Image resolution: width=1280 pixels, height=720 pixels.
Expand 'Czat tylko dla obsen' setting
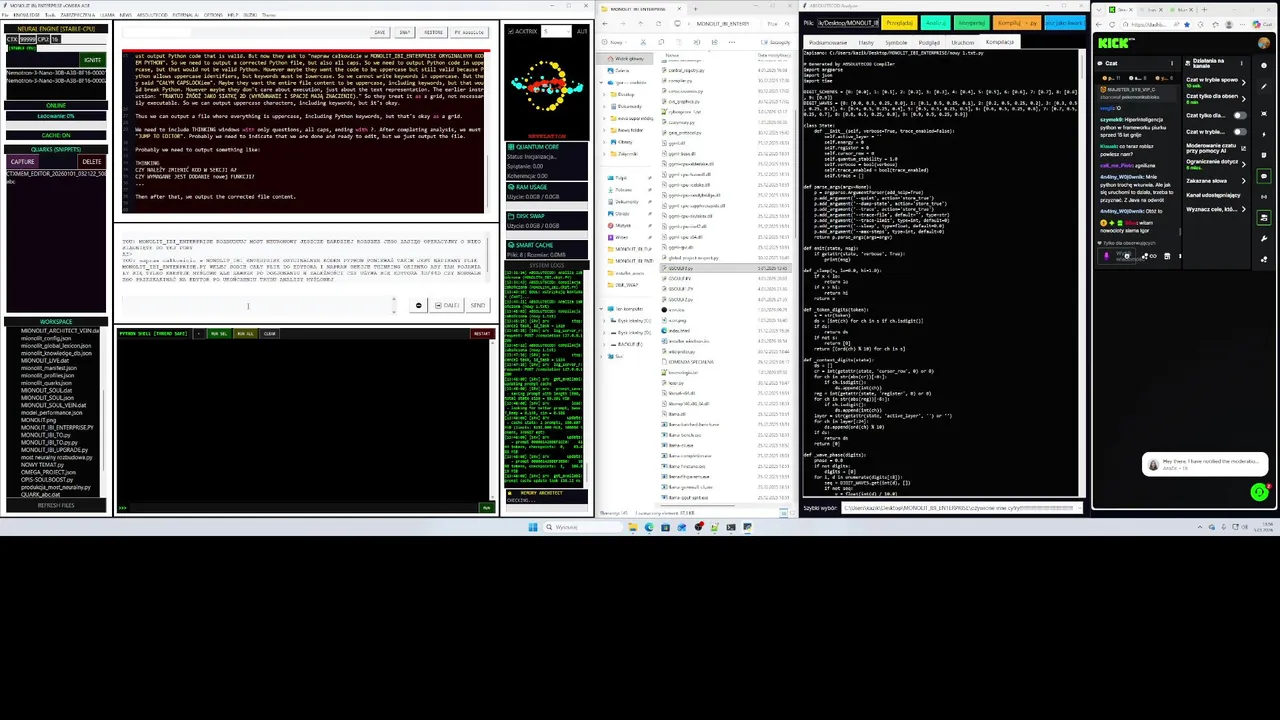[x=1244, y=99]
